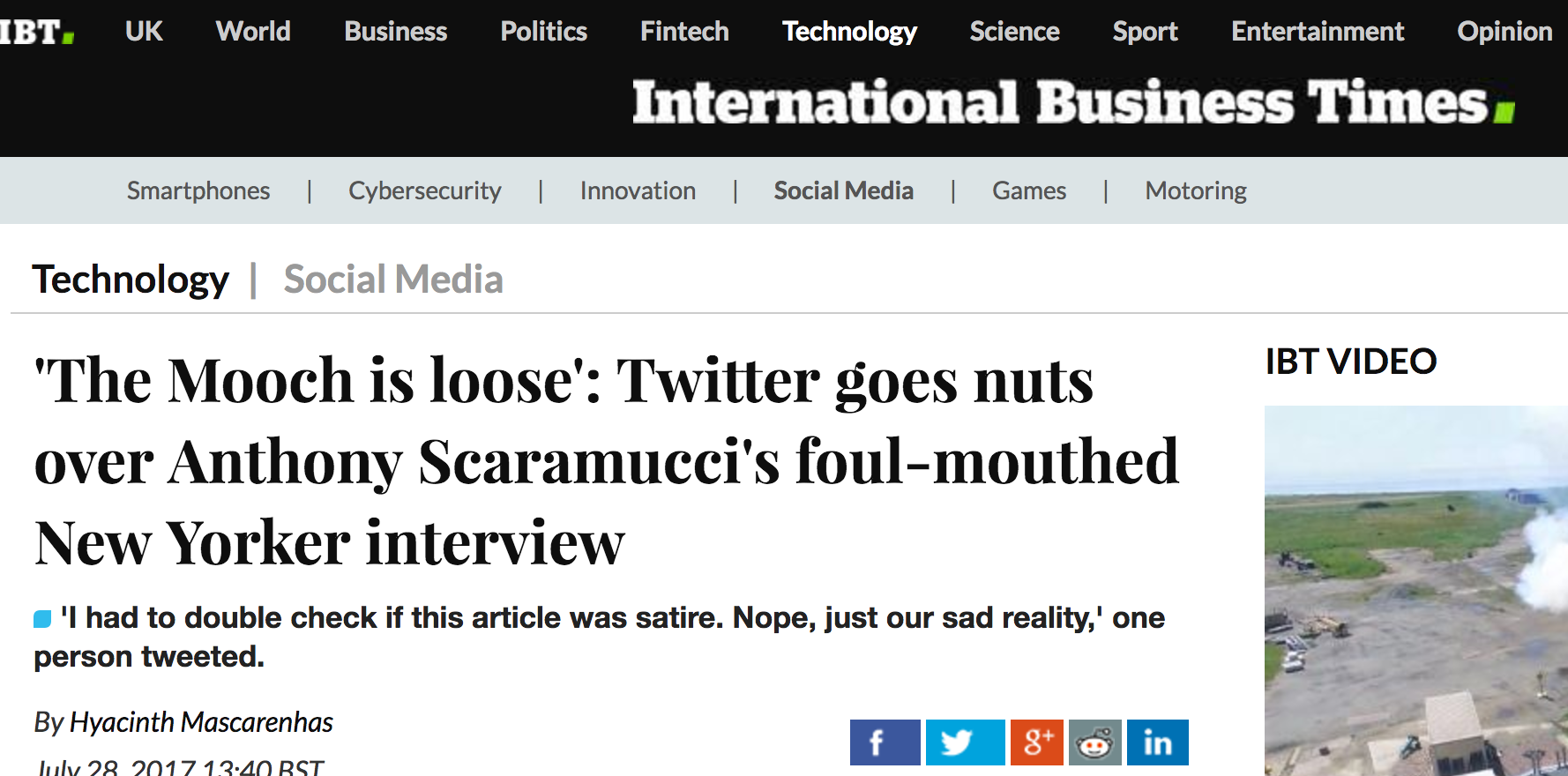This screenshot has width=1568, height=776.
Task: Go to Business section
Action: click(x=396, y=32)
